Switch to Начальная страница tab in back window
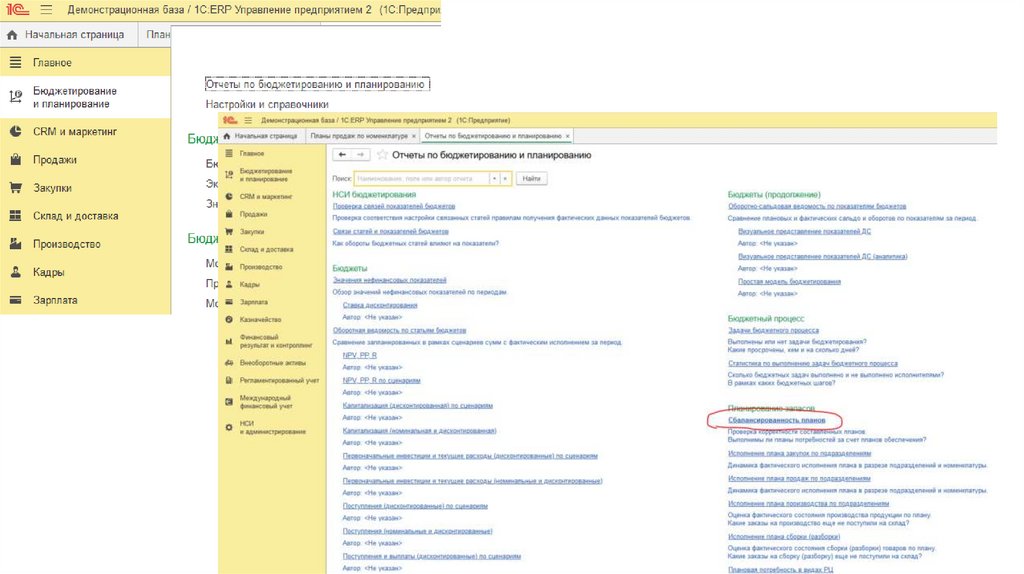The height and width of the screenshot is (574, 1024). 69,35
